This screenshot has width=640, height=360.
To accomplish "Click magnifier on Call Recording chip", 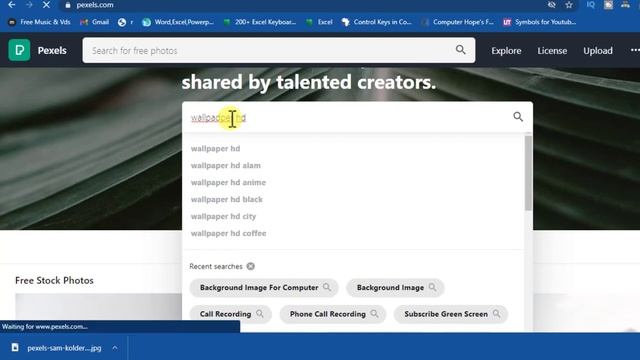I will click(x=260, y=313).
